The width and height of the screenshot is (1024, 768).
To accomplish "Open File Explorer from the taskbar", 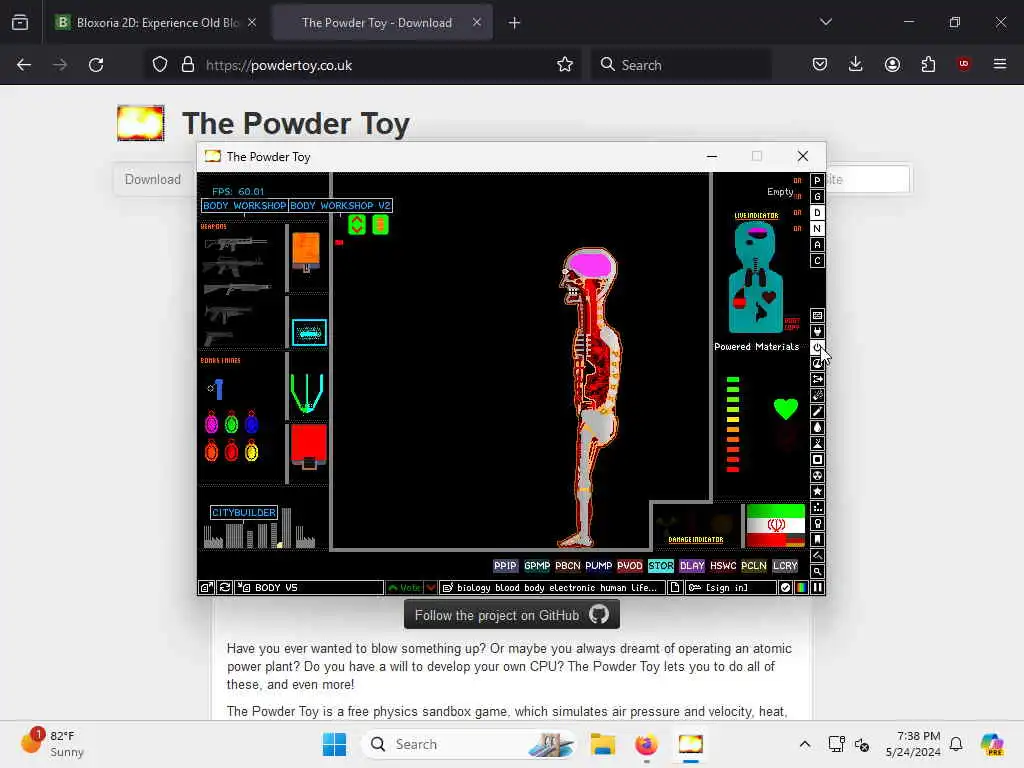I will click(602, 744).
